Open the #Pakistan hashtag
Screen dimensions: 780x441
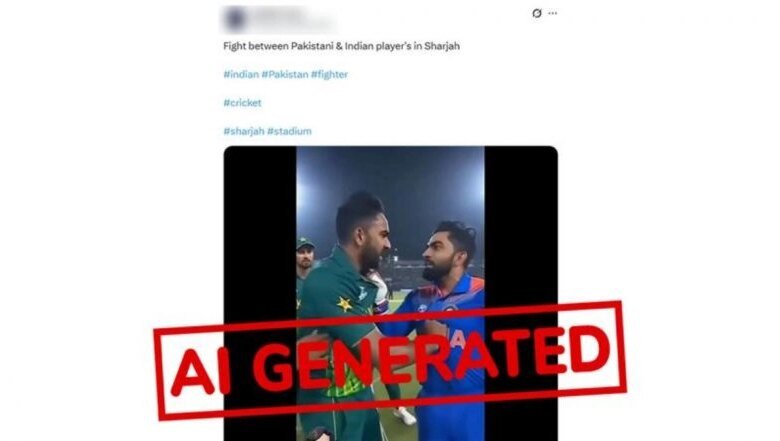285,75
